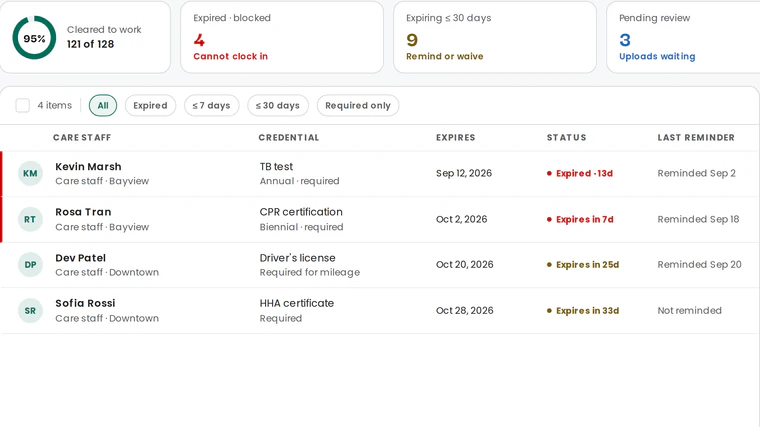Click the DP avatar for Dev Patel
760x427 pixels.
coord(30,265)
